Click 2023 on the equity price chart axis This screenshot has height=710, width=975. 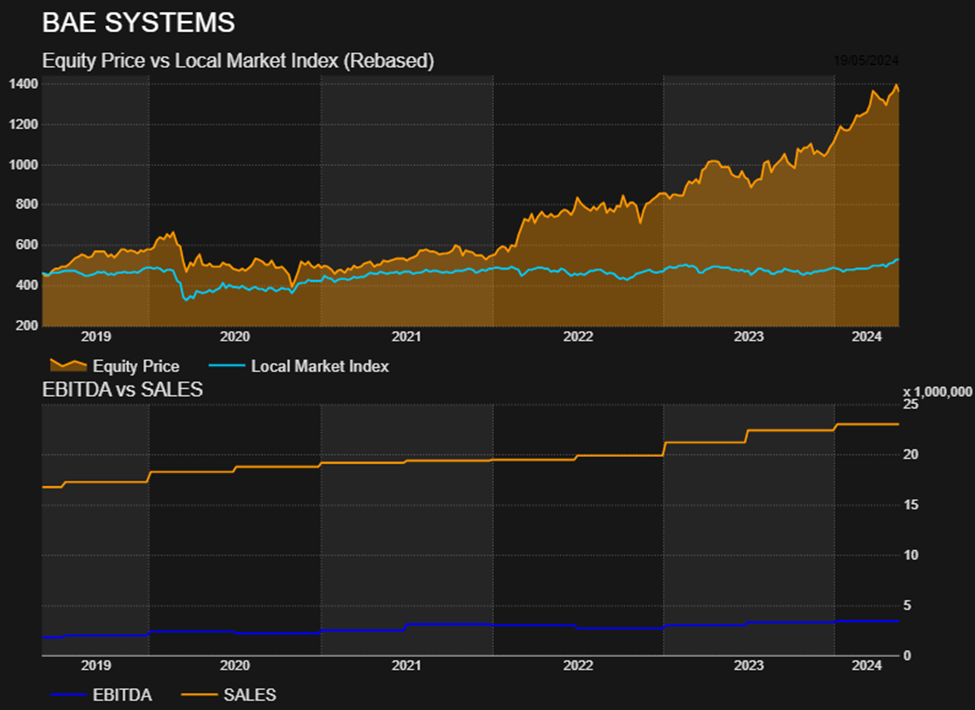pos(749,337)
